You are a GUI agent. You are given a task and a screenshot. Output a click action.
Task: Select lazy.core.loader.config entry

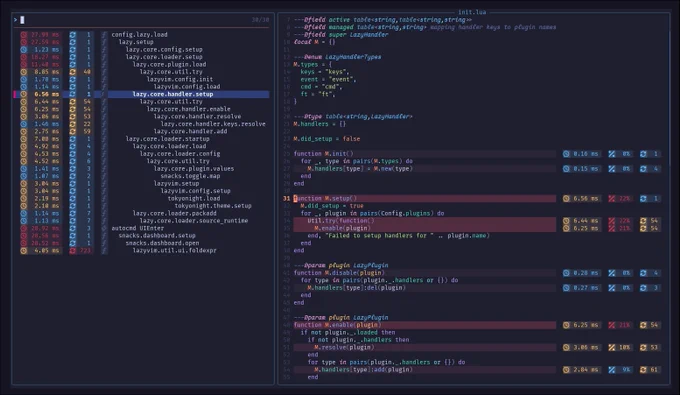[x=180, y=153]
